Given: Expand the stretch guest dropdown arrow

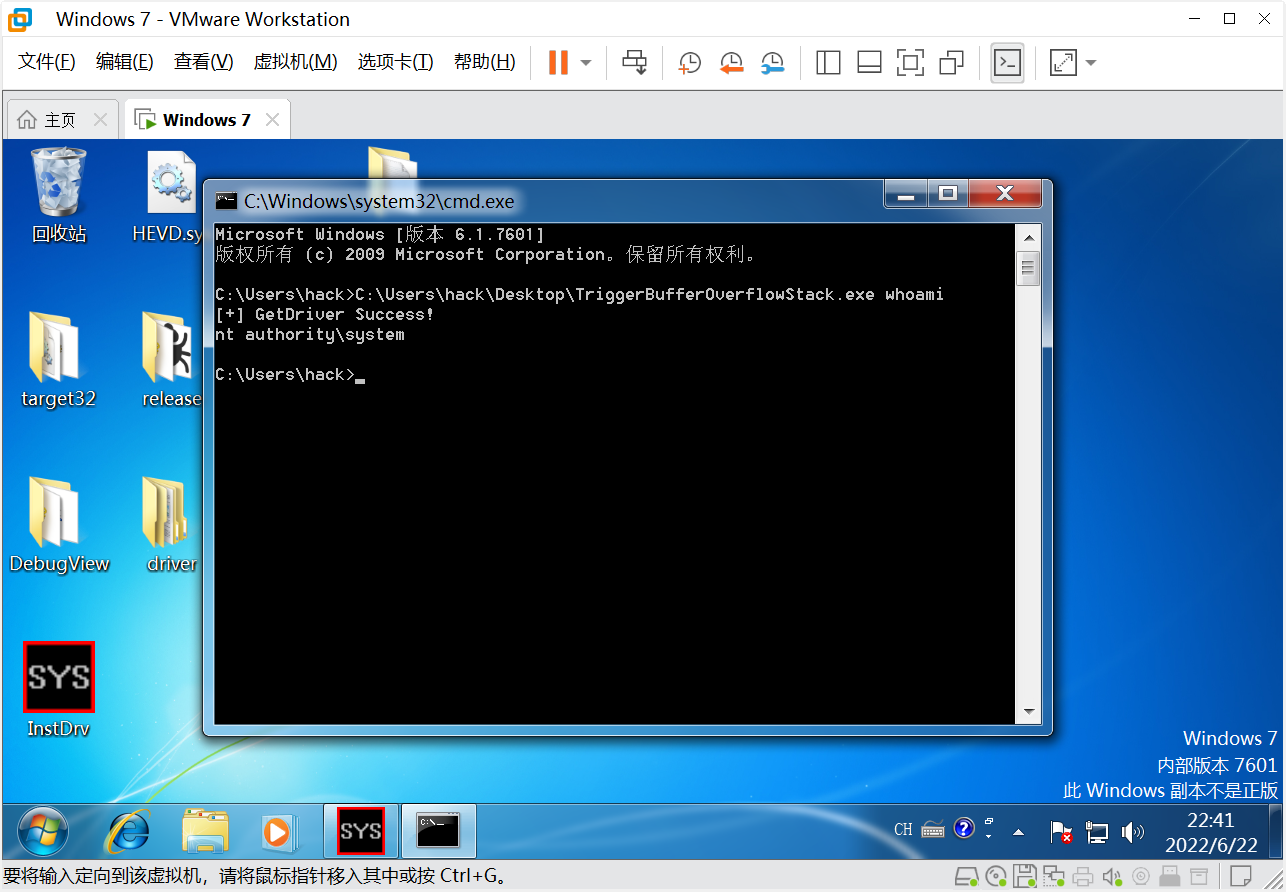Looking at the screenshot, I should coord(1091,63).
